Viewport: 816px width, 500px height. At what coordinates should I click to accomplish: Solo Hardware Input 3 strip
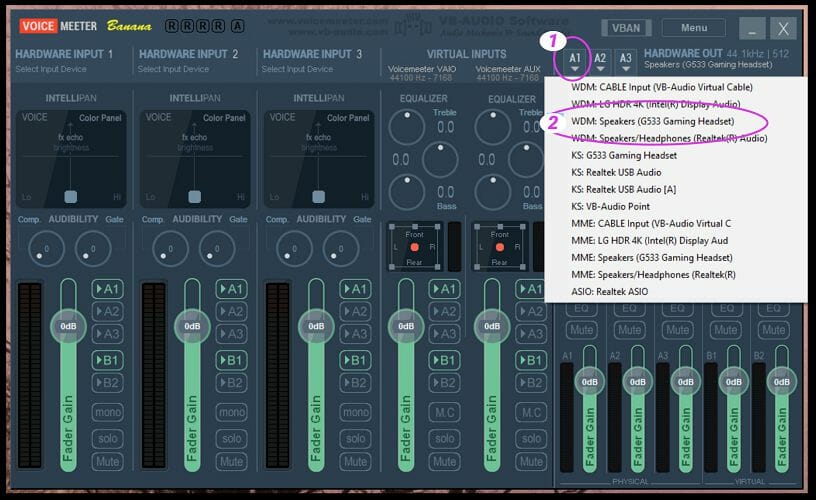coord(355,438)
